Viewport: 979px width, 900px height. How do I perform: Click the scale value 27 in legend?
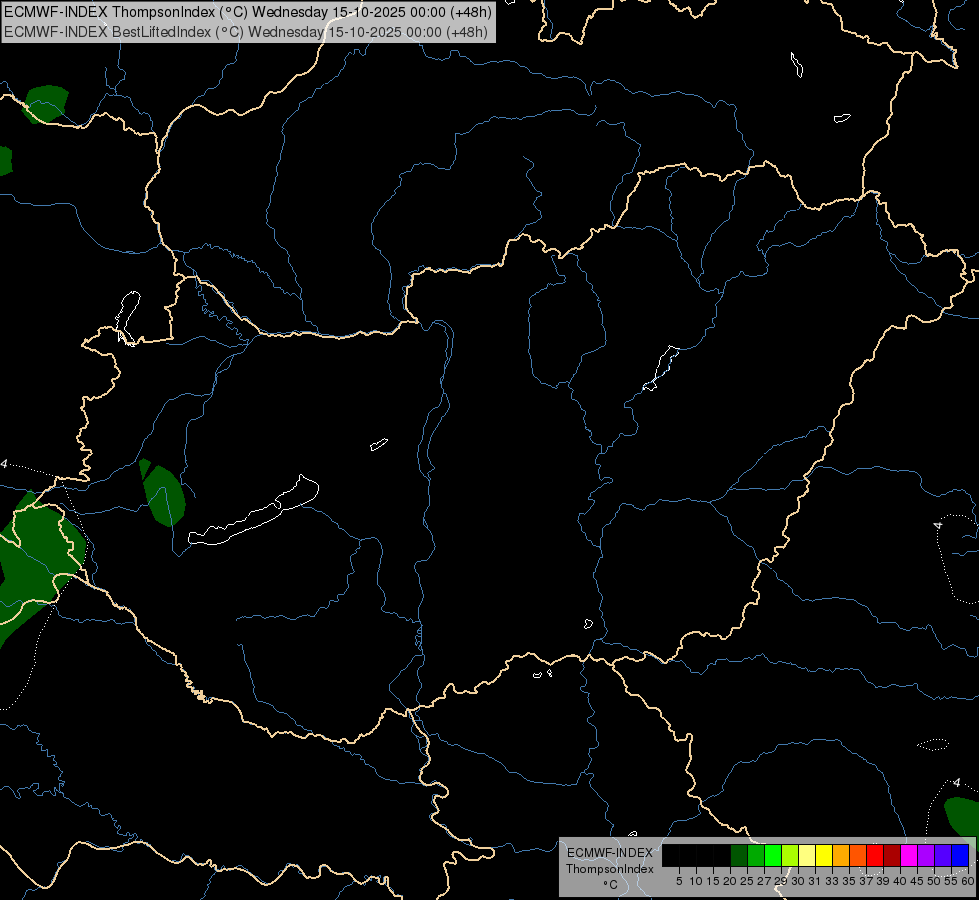click(x=764, y=881)
